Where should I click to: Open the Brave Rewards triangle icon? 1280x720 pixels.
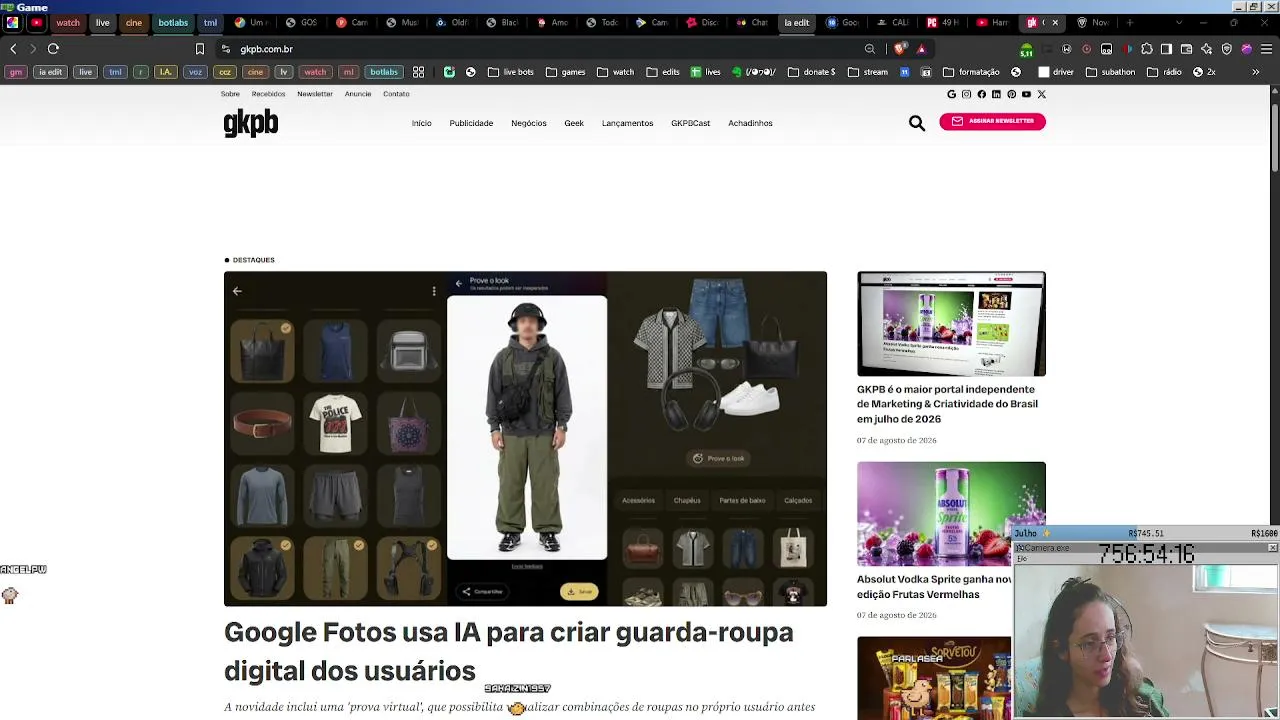[x=921, y=49]
